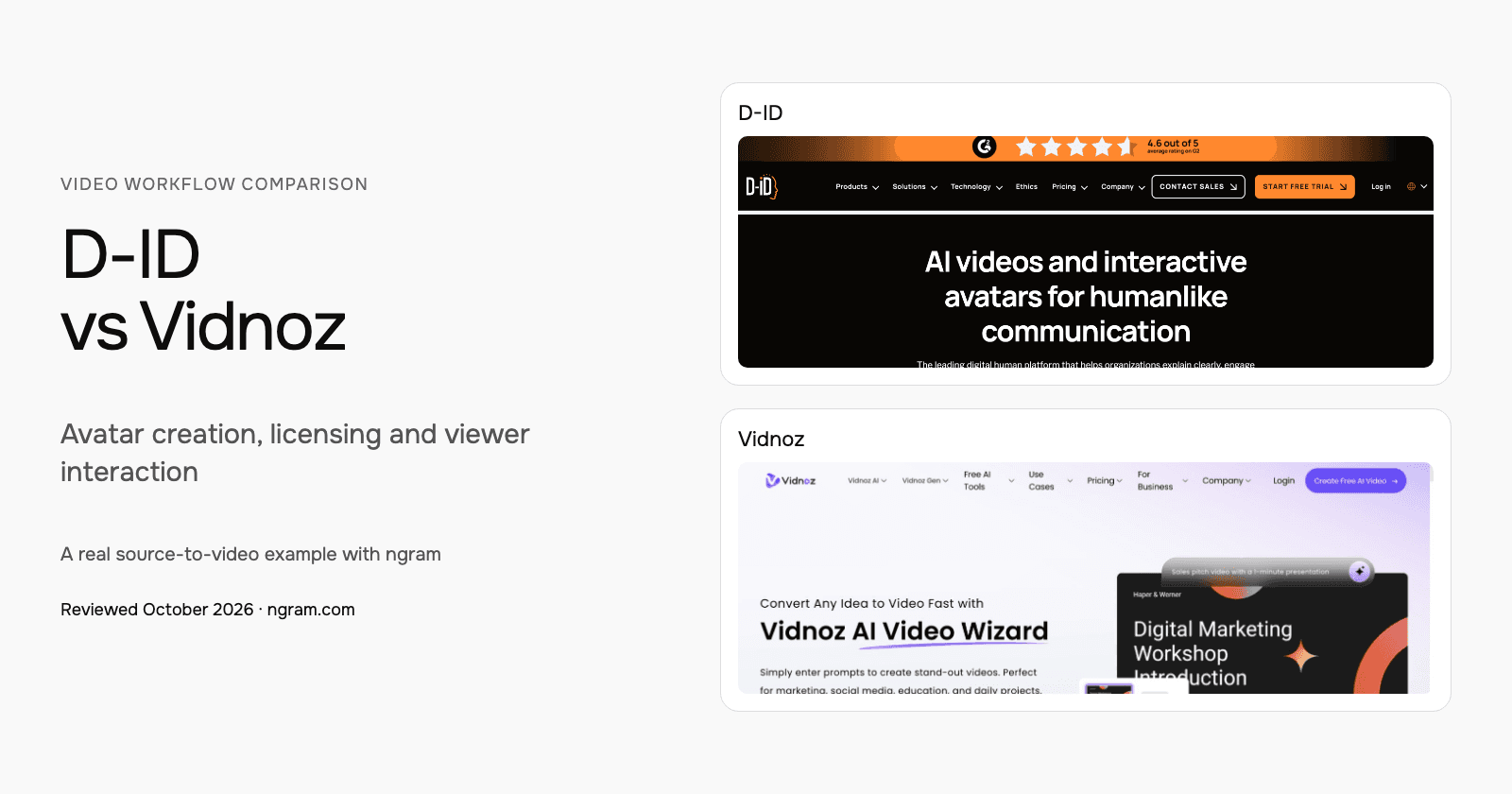Click the 'Simply enter prompts to create' description
Image resolution: width=1512 pixels, height=794 pixels.
coord(901,681)
